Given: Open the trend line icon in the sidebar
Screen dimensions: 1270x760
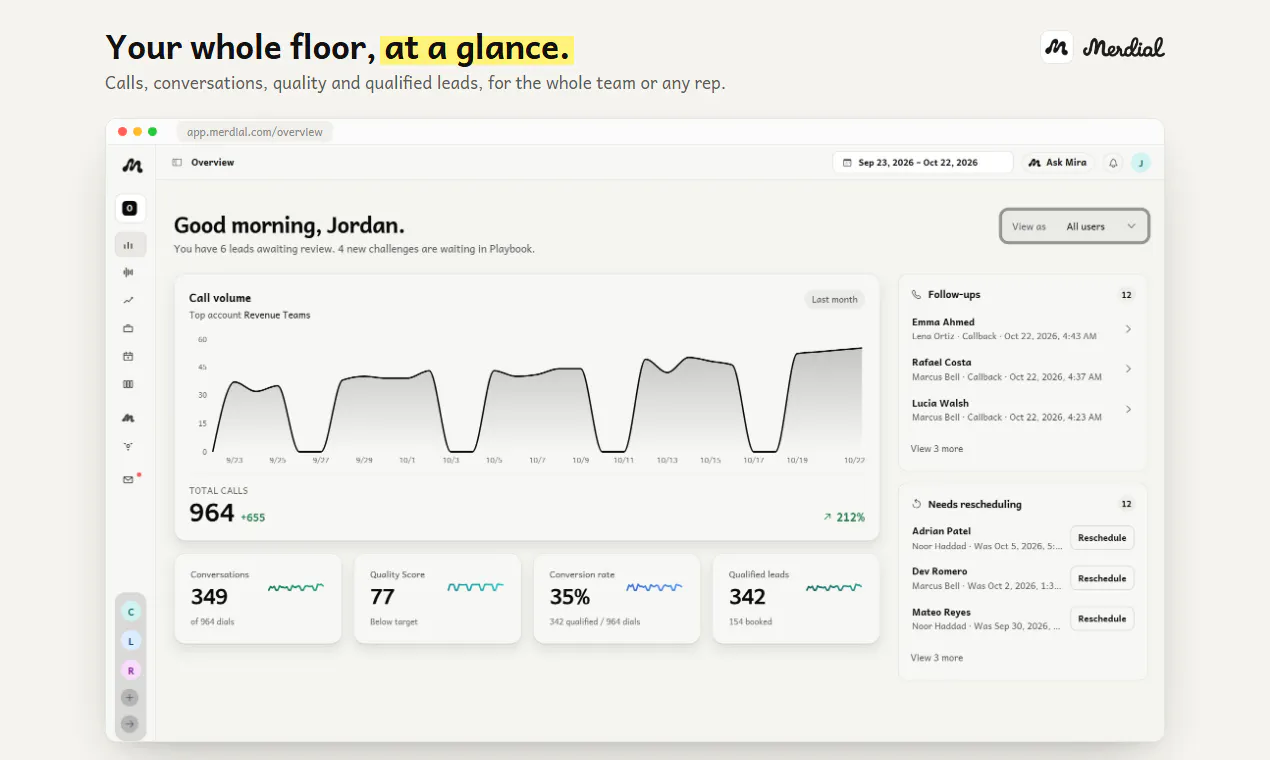Looking at the screenshot, I should click(x=128, y=300).
